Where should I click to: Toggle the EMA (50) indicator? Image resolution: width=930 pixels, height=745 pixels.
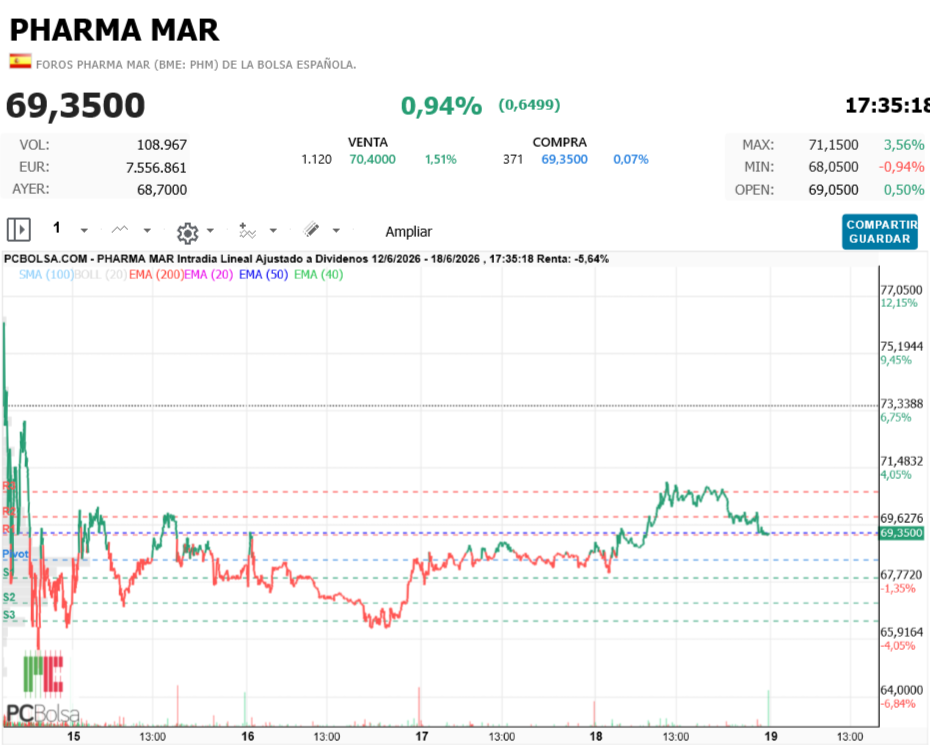tap(263, 275)
